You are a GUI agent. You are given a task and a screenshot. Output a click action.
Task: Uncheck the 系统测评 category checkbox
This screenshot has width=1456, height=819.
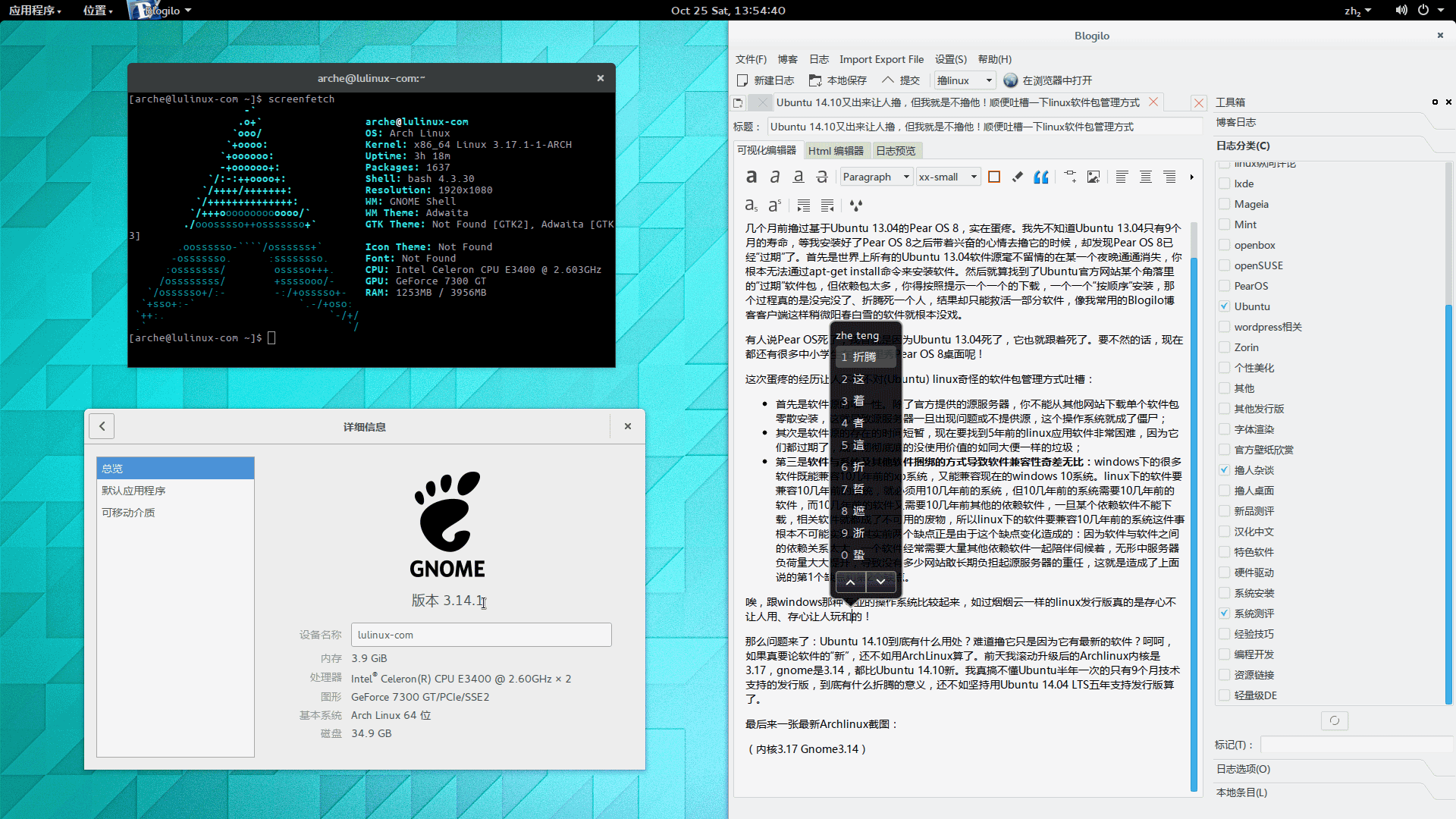(x=1224, y=613)
